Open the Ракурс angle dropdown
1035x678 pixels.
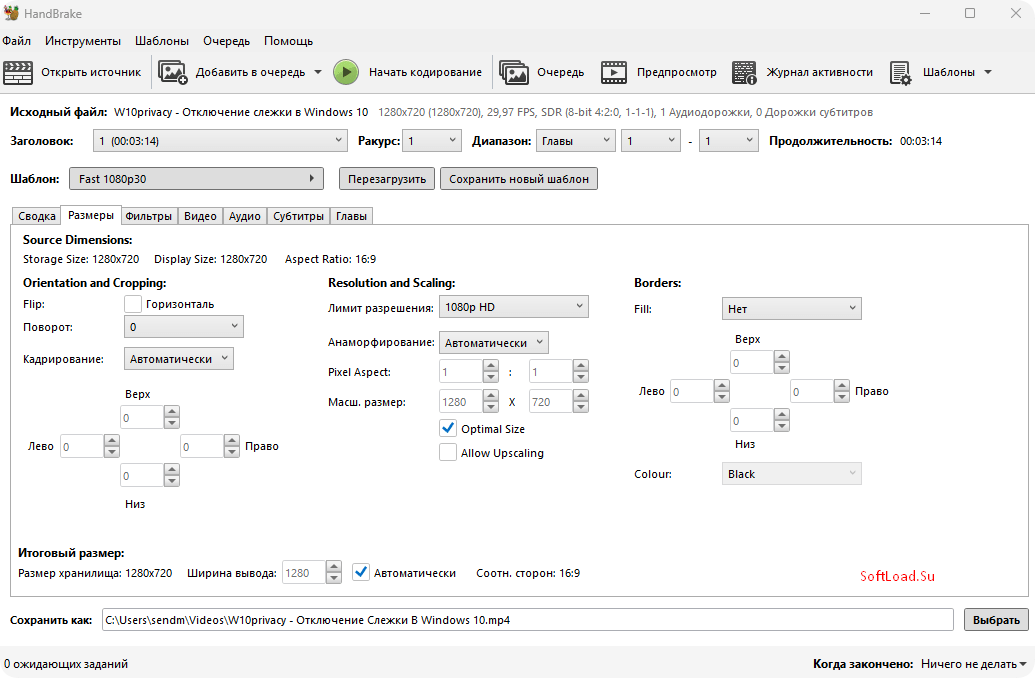432,141
